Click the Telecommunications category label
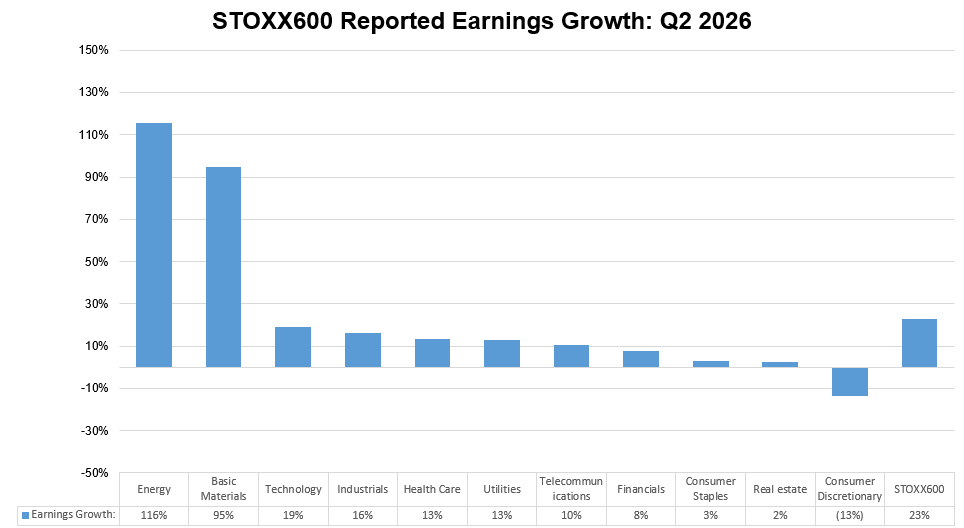The height and width of the screenshot is (528, 964). (571, 489)
